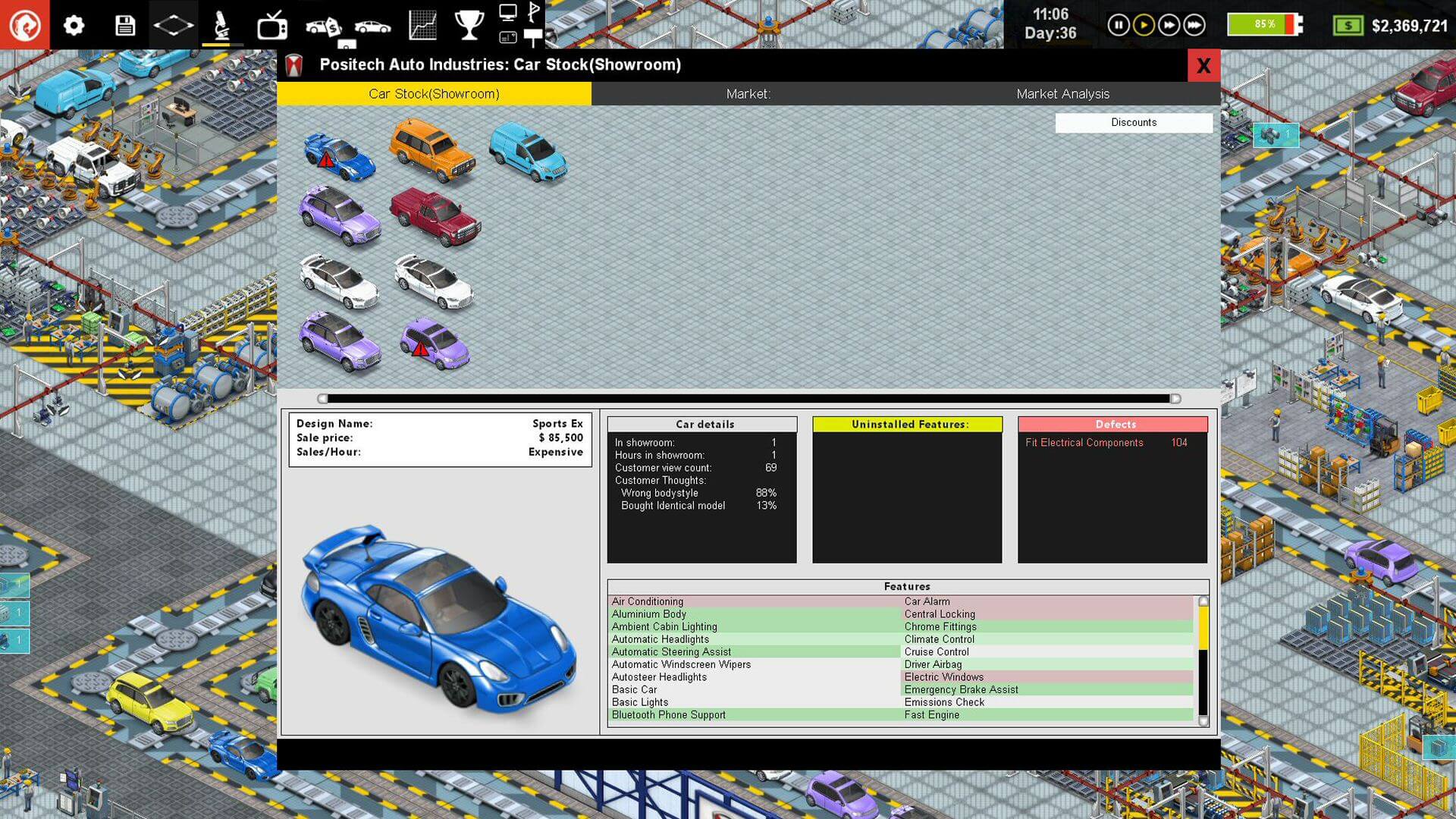1456x819 pixels.
Task: Click the small card icon below monitor
Action: click(508, 37)
